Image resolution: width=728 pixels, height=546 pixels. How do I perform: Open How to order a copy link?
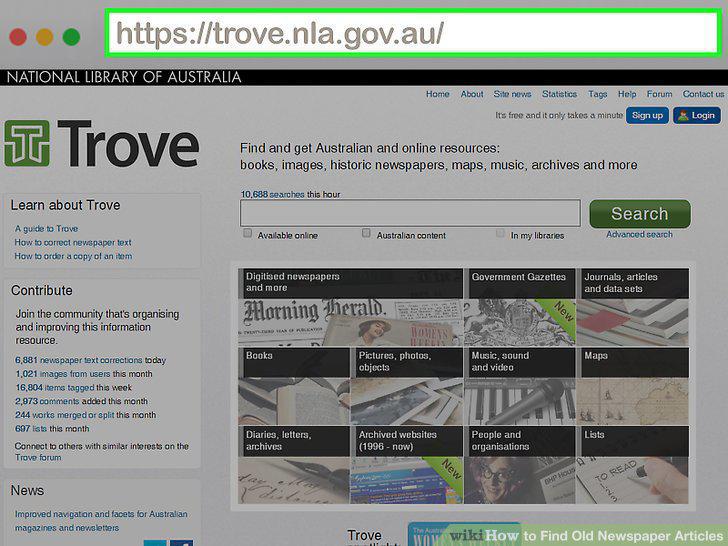click(x=73, y=256)
